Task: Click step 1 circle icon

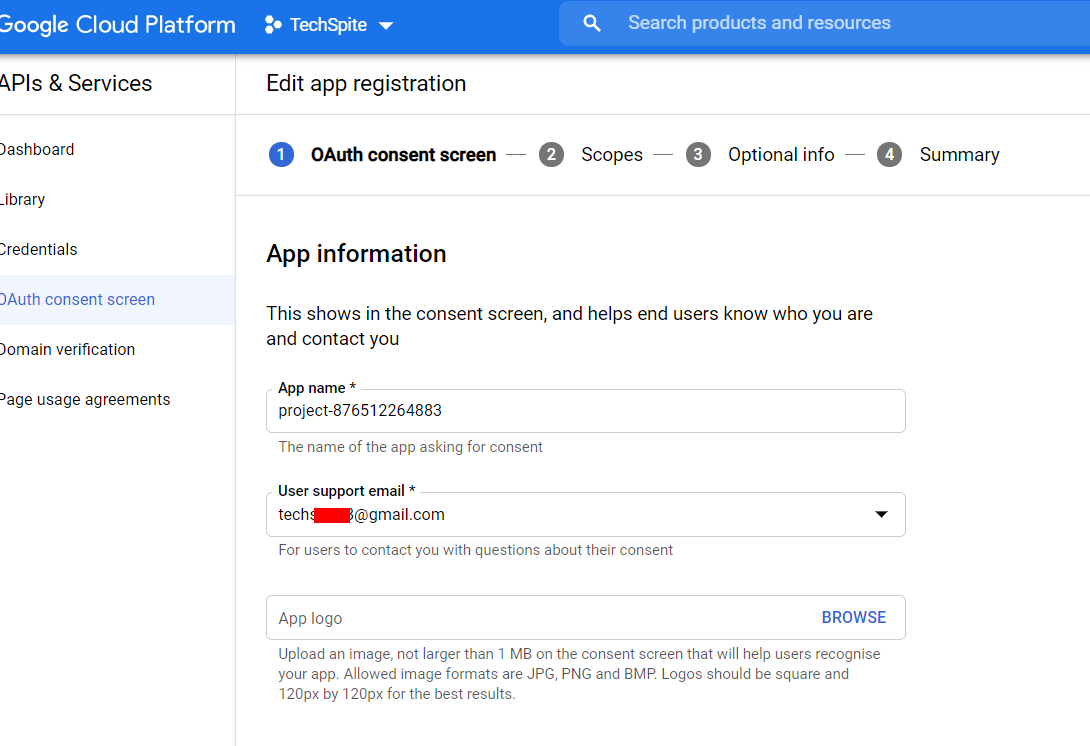Action: 281,155
